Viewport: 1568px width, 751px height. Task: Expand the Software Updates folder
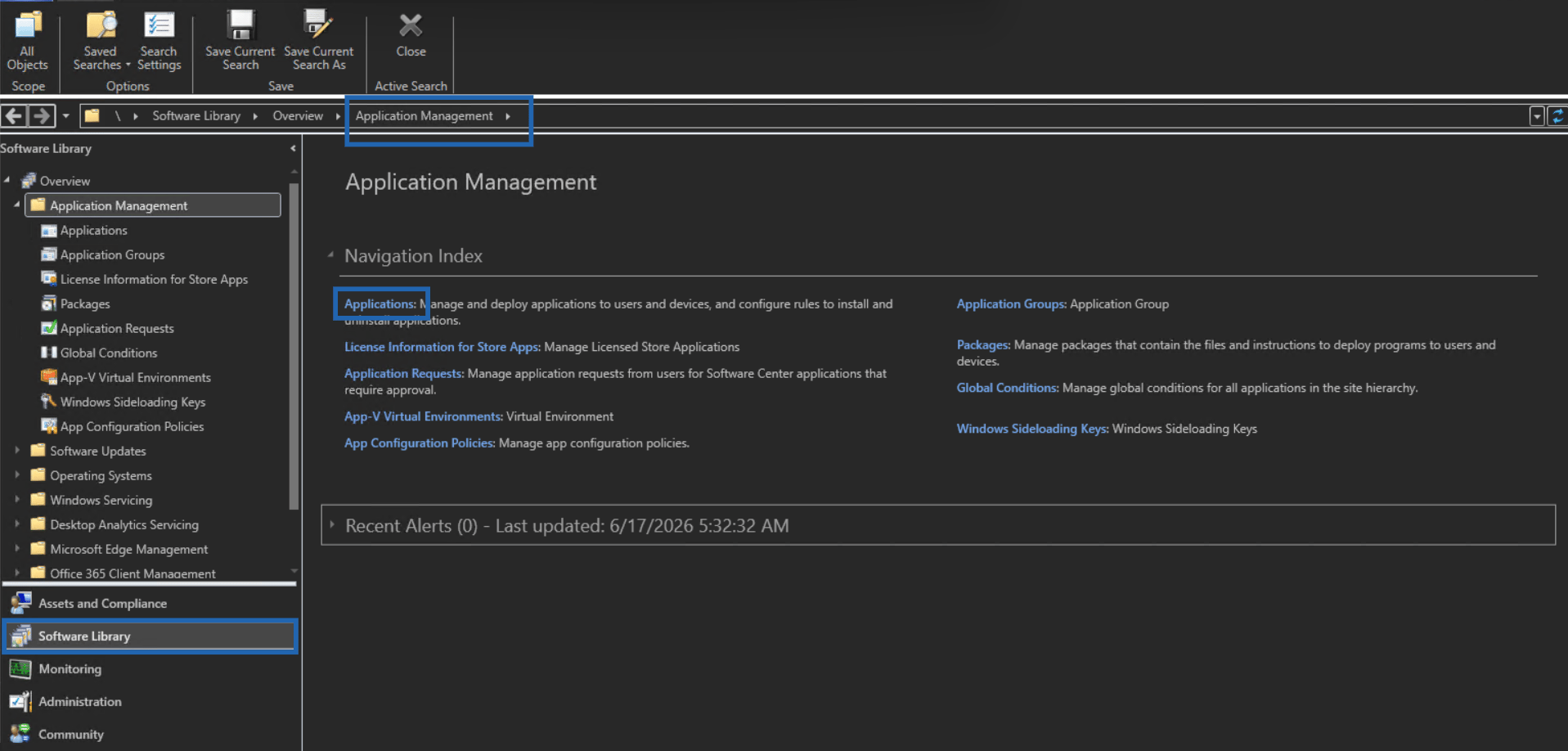pyautogui.click(x=17, y=450)
